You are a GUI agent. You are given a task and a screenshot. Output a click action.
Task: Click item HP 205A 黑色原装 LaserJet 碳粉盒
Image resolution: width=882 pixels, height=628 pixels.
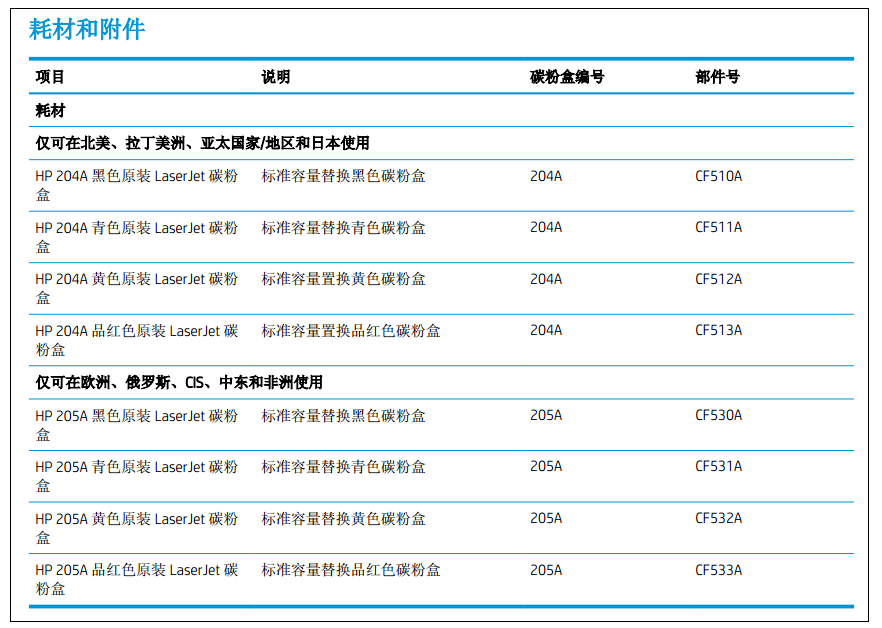pos(137,425)
